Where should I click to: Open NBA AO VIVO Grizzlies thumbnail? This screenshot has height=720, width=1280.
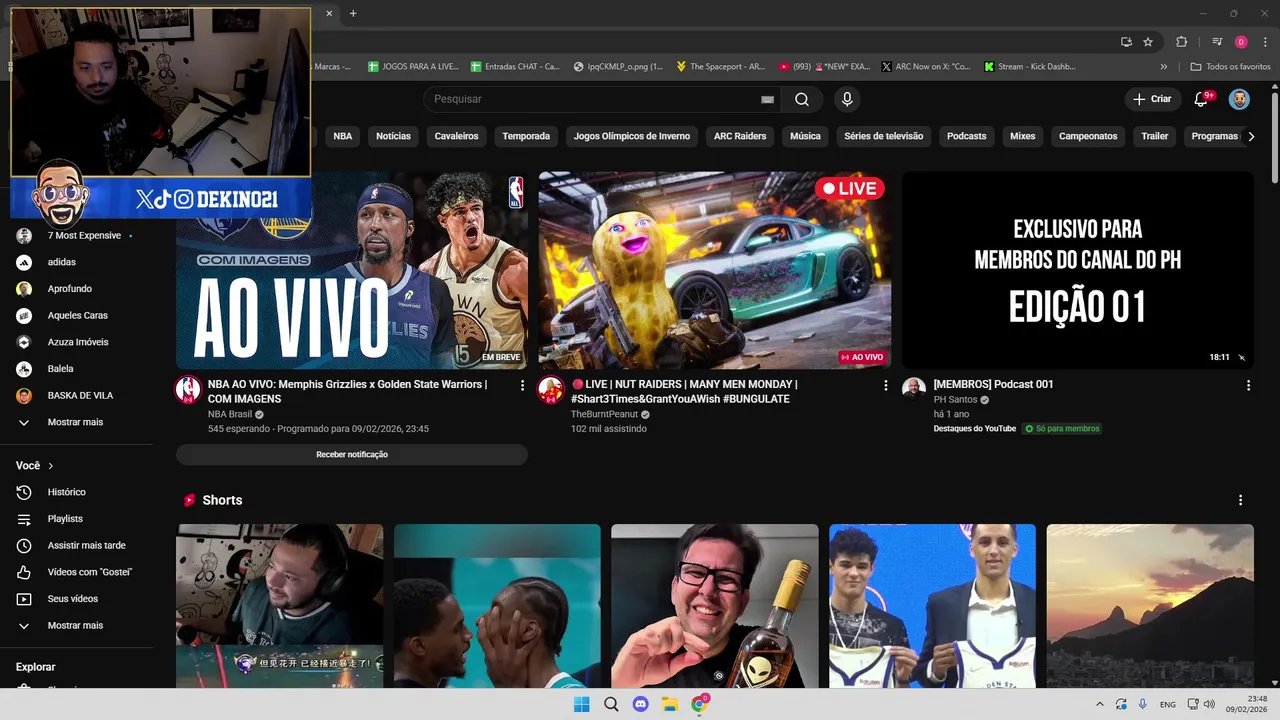pos(352,270)
